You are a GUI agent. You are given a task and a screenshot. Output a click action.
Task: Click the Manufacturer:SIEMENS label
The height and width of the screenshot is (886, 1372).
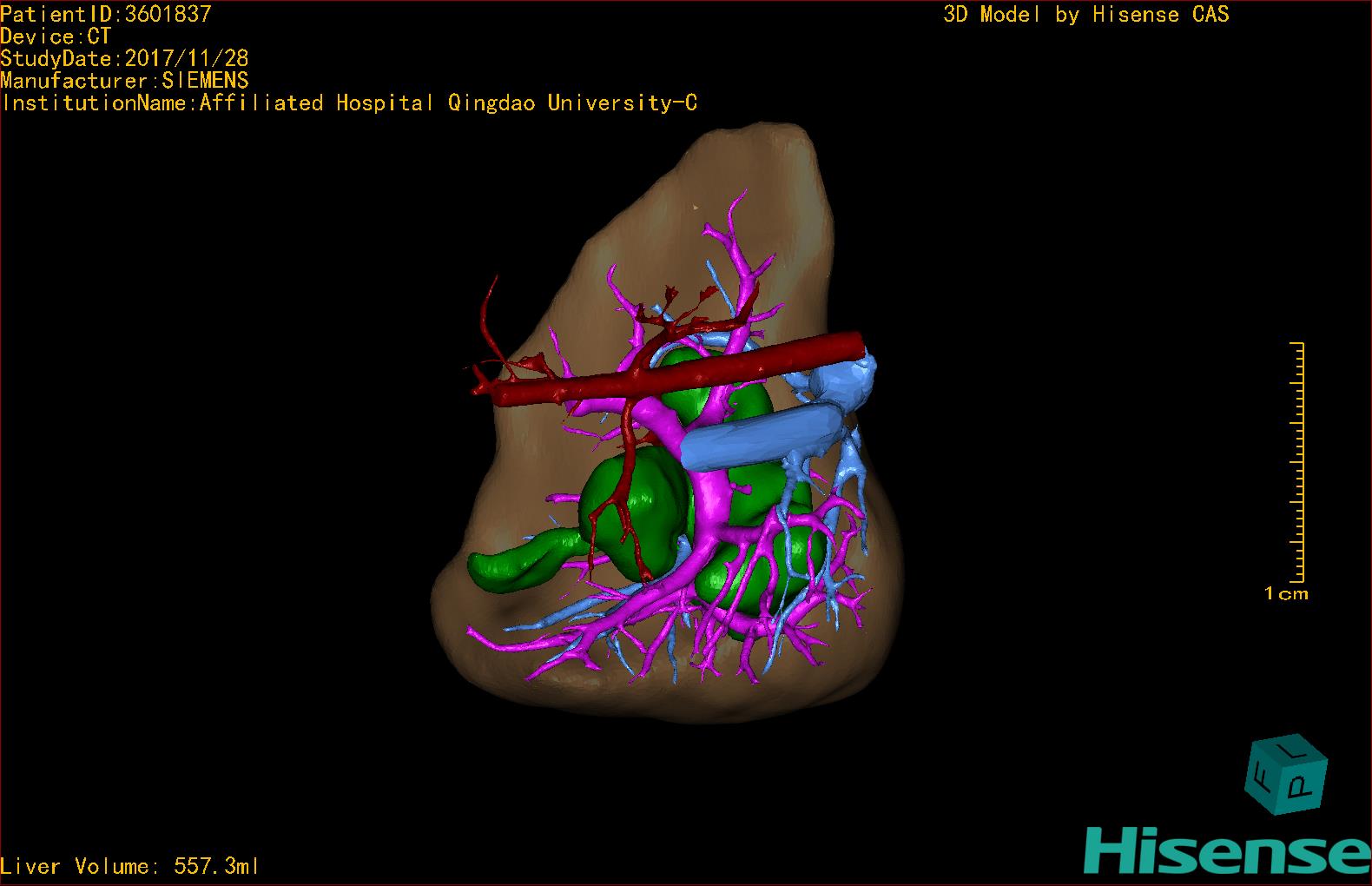click(x=124, y=81)
